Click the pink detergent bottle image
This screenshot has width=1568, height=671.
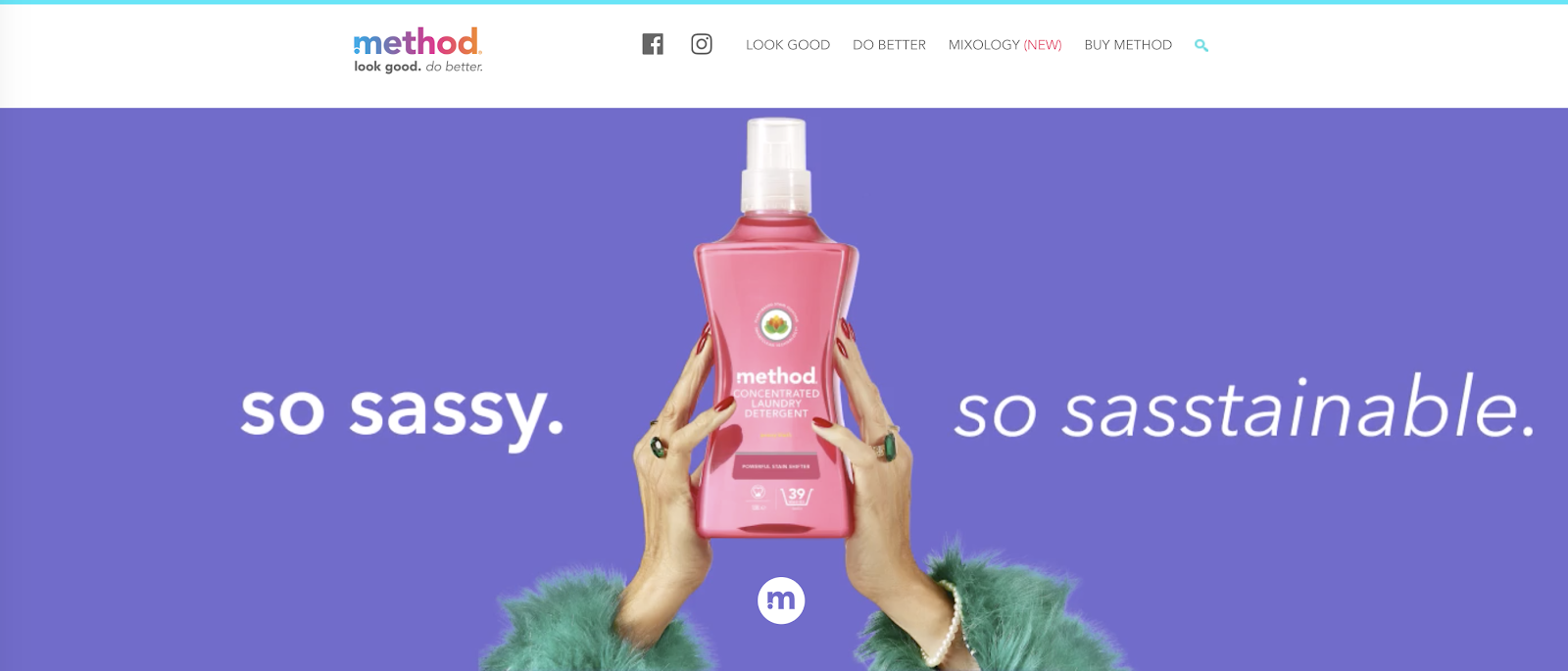(776, 328)
